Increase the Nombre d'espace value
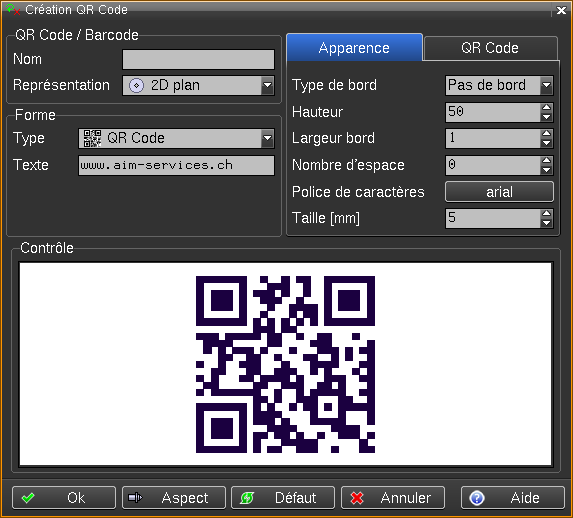The width and height of the screenshot is (573, 518). tap(546, 160)
